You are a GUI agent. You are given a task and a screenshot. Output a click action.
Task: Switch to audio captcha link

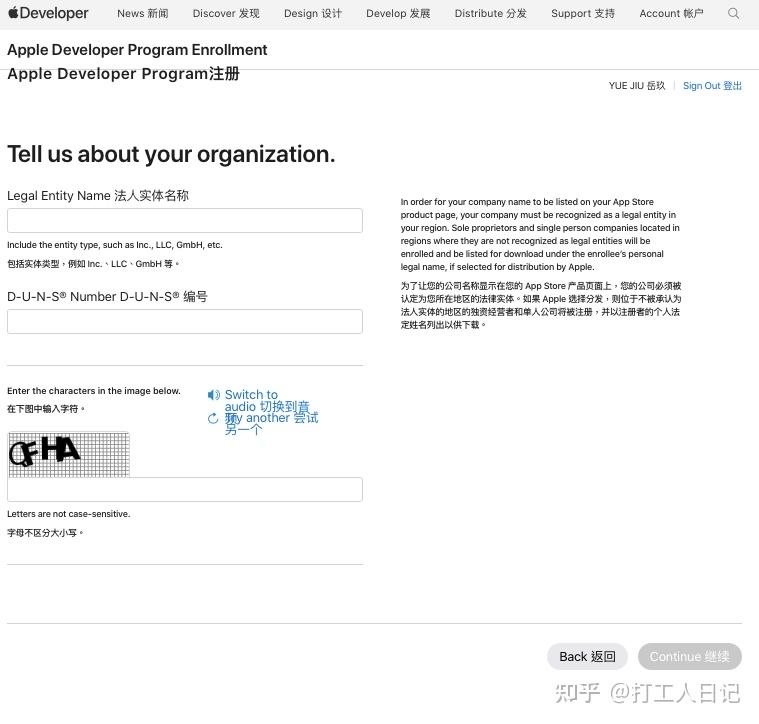[x=267, y=401]
